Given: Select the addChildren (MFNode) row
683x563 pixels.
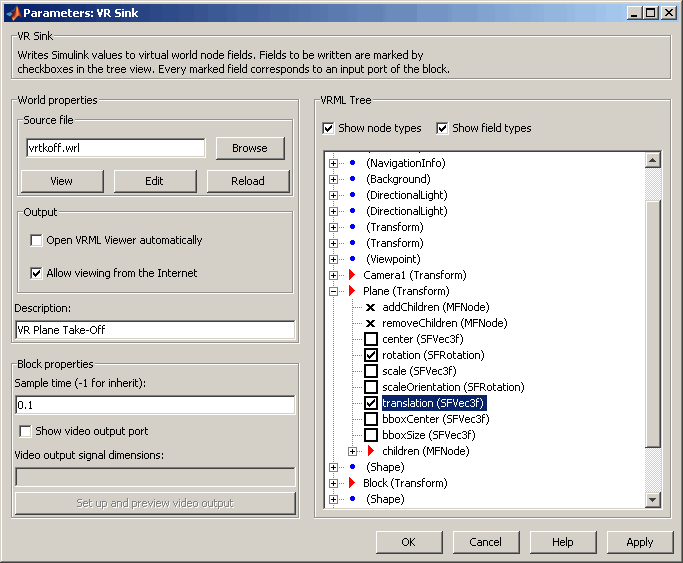Looking at the screenshot, I should pos(436,307).
